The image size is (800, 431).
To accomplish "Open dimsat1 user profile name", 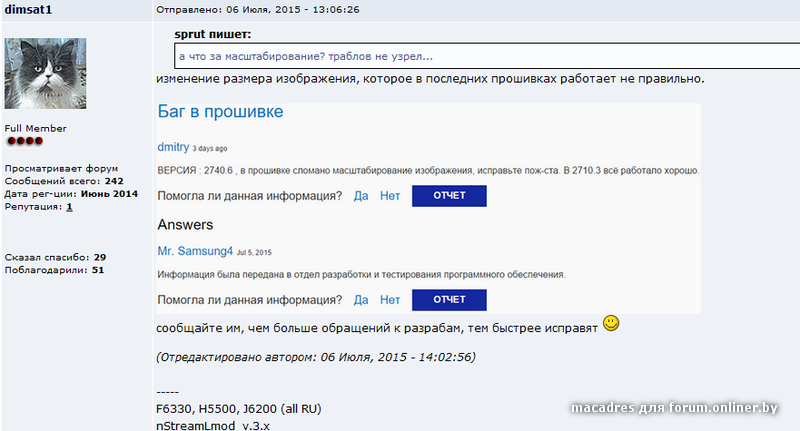I will click(28, 10).
